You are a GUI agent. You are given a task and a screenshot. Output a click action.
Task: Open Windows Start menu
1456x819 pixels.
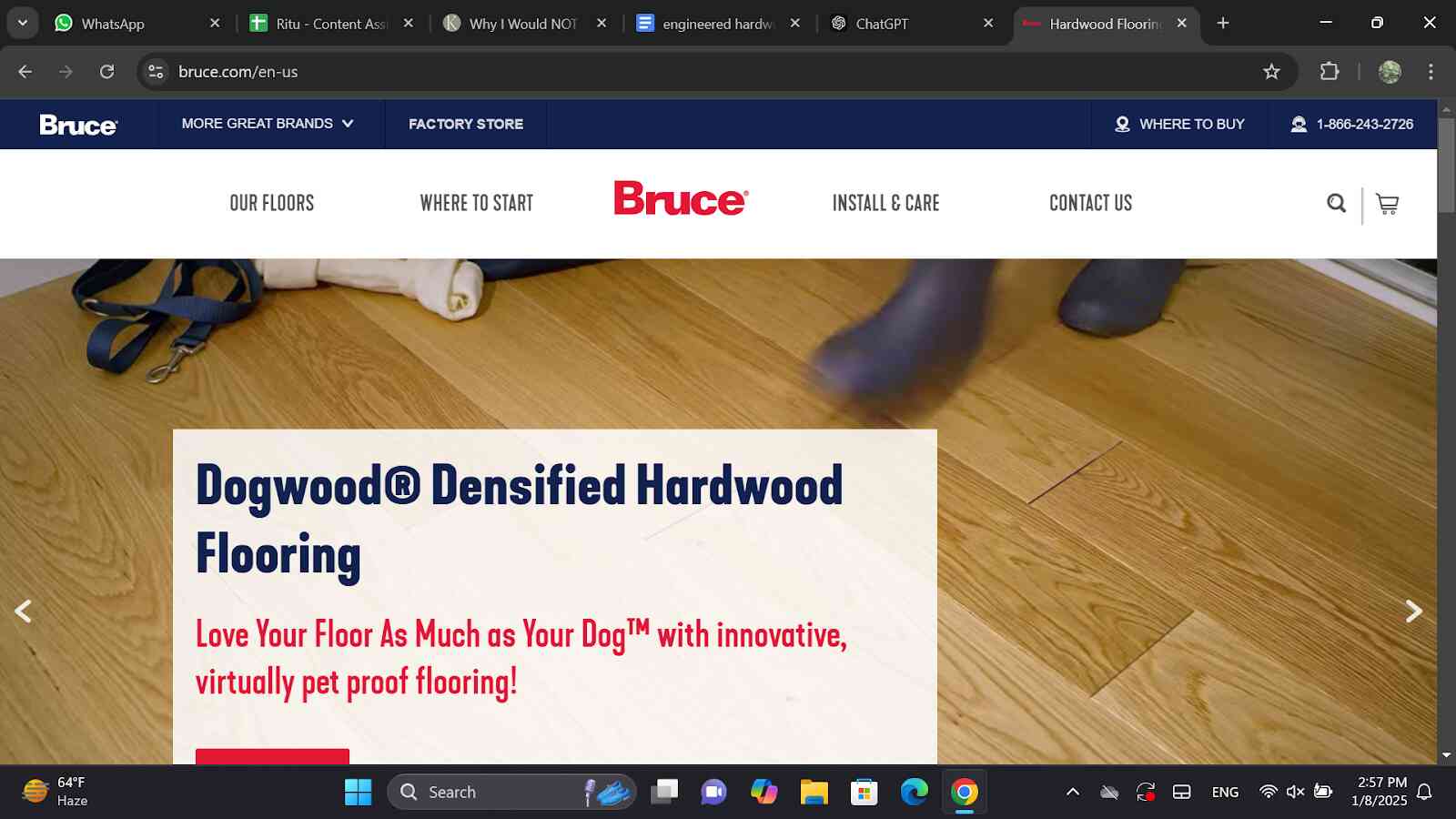pyautogui.click(x=358, y=793)
